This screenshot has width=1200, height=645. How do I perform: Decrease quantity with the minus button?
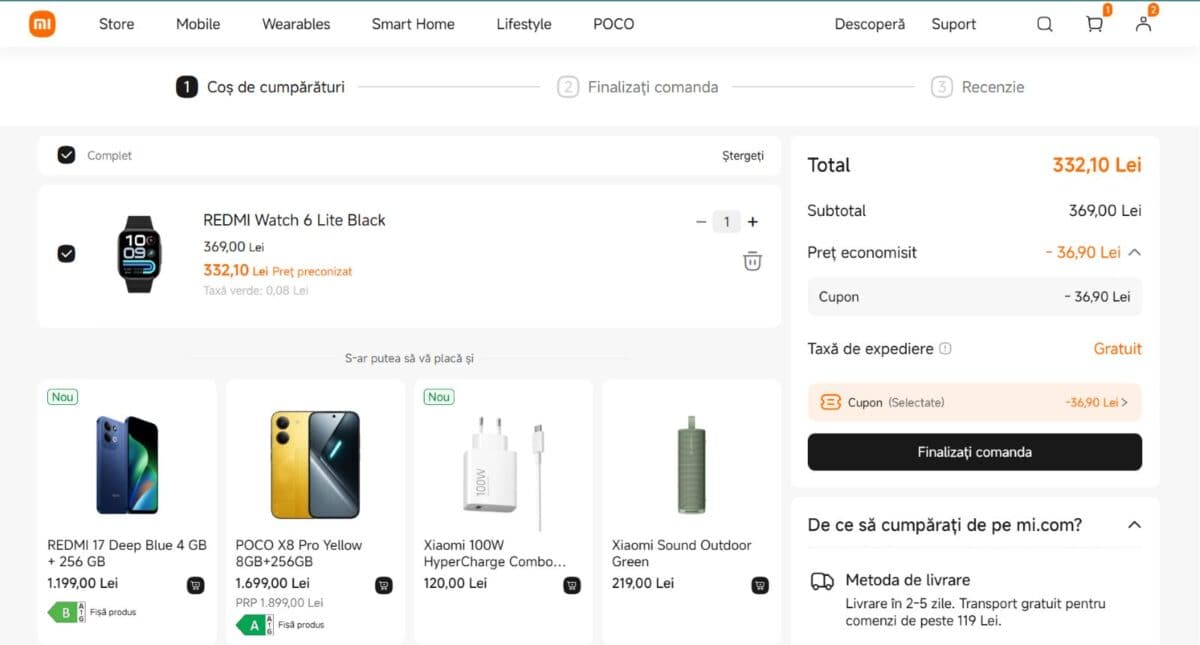tap(701, 222)
